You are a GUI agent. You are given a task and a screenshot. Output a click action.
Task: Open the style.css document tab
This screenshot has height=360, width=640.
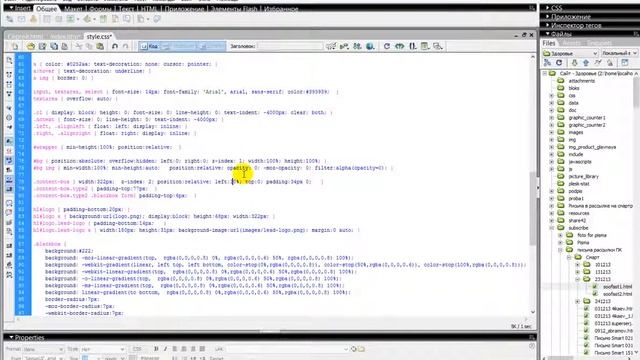click(x=99, y=36)
